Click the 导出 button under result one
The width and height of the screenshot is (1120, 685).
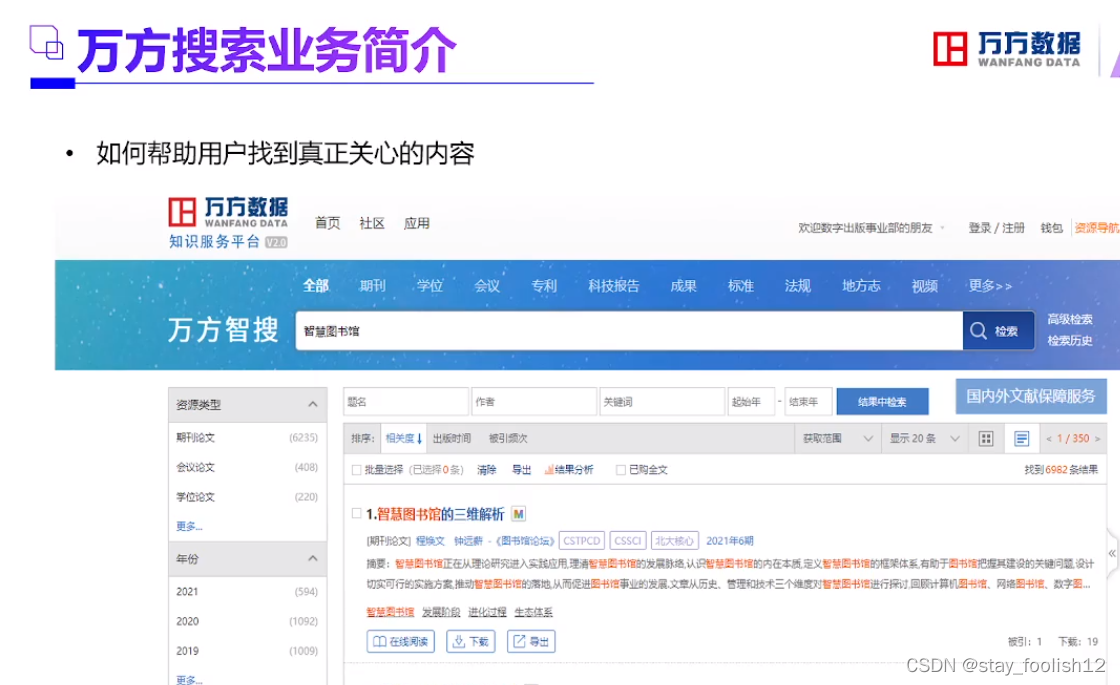coord(531,641)
